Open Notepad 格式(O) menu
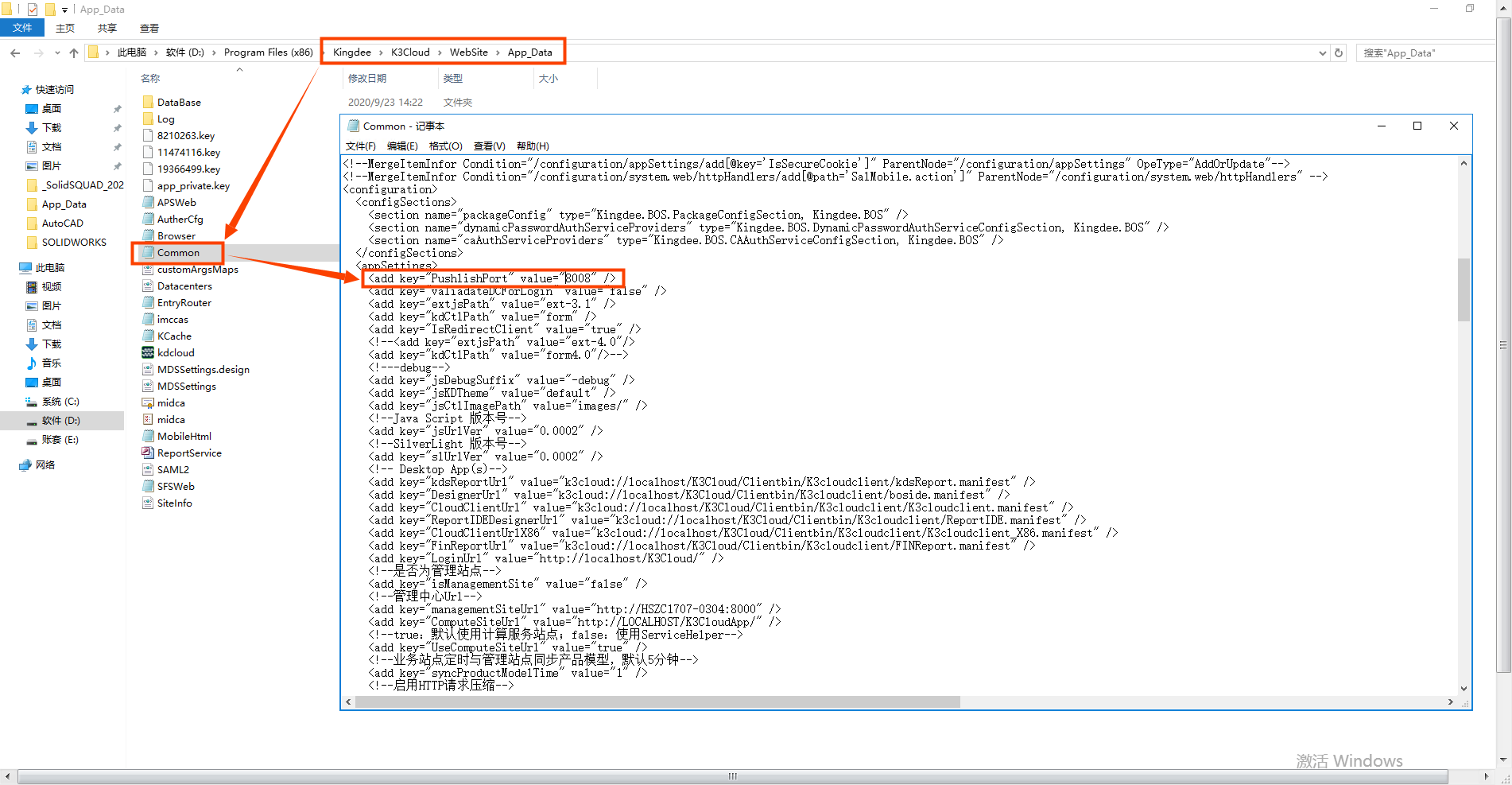Viewport: 1512px width, 785px height. pyautogui.click(x=445, y=146)
